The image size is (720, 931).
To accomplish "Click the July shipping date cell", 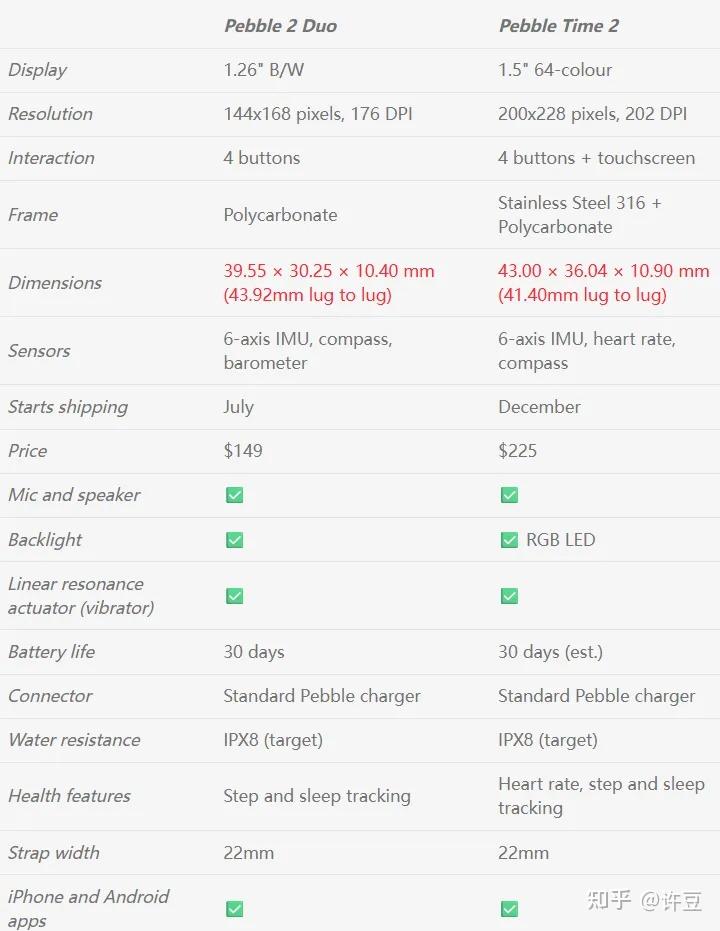I will point(238,407).
